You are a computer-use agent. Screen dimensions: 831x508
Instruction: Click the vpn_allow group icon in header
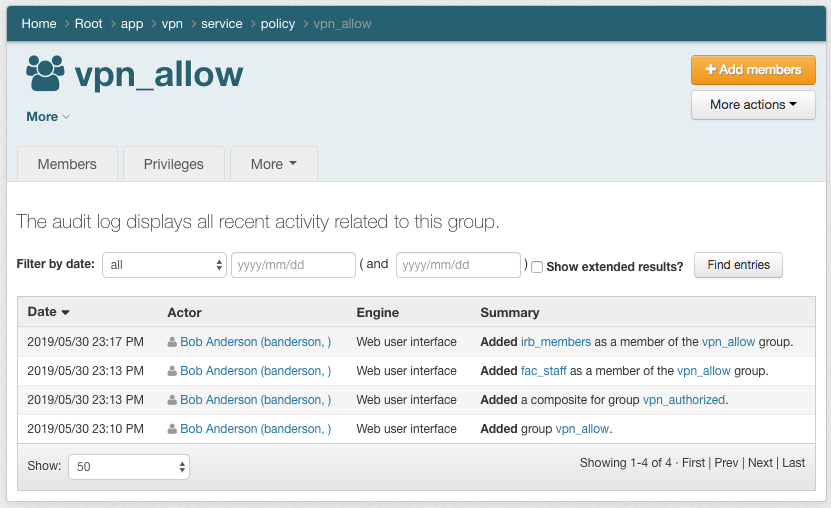(x=45, y=73)
